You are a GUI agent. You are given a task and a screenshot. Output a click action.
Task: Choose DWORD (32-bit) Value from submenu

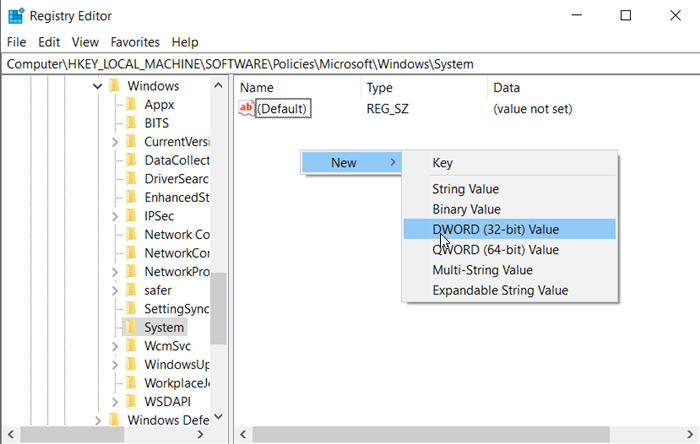pyautogui.click(x=495, y=230)
